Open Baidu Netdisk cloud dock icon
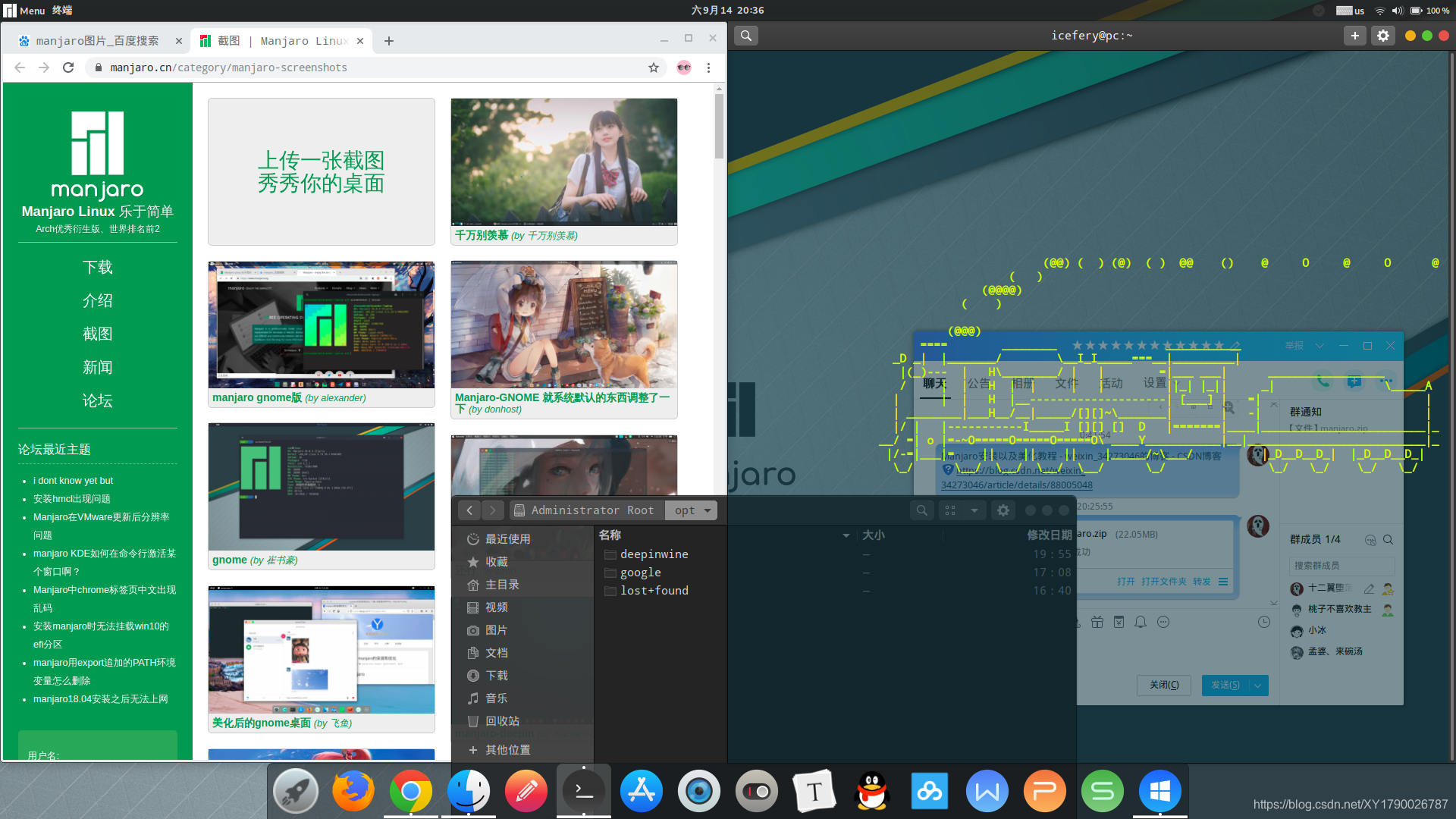1456x819 pixels. (x=930, y=791)
